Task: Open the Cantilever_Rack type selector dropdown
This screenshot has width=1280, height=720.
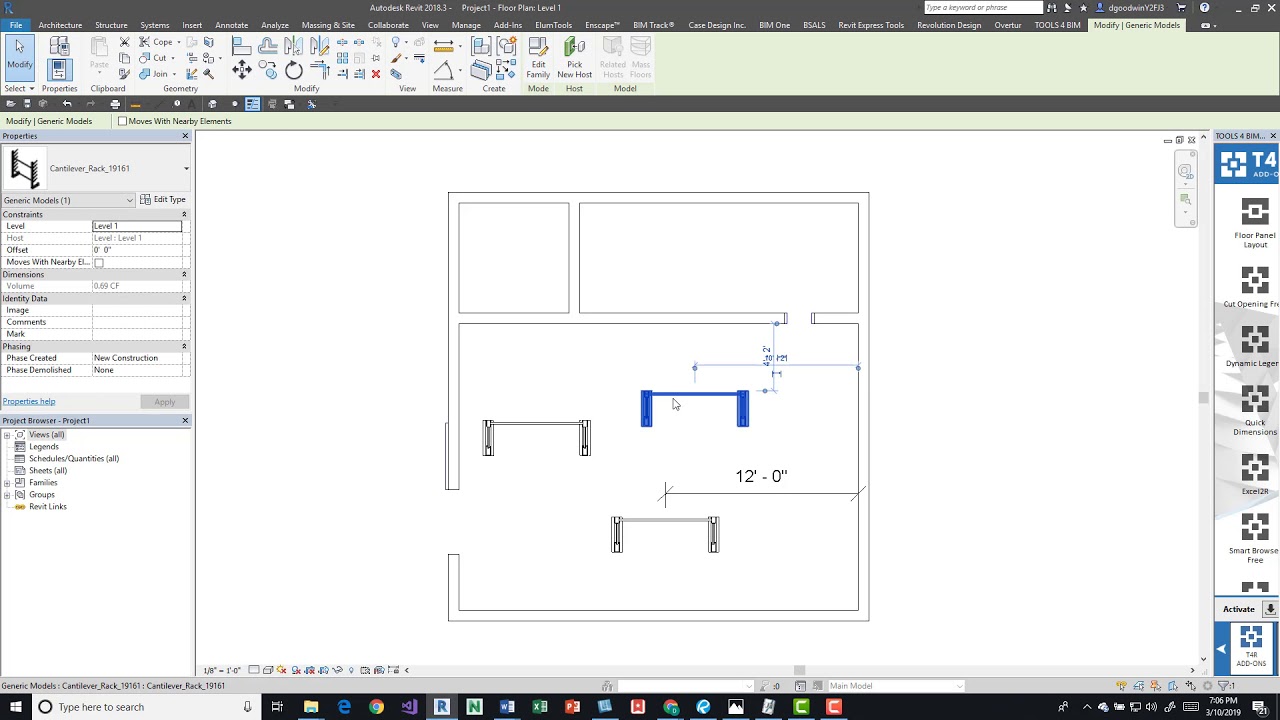Action: click(186, 168)
